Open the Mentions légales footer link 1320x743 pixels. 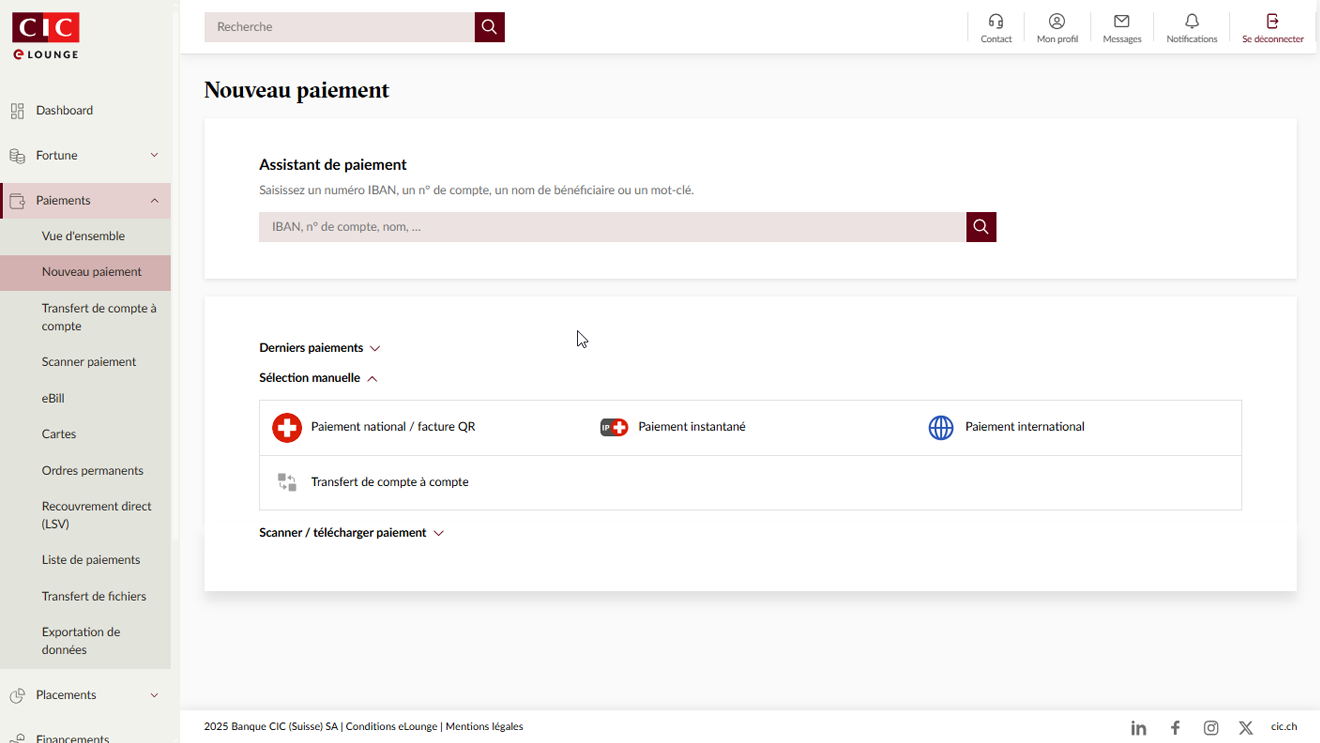tap(484, 727)
